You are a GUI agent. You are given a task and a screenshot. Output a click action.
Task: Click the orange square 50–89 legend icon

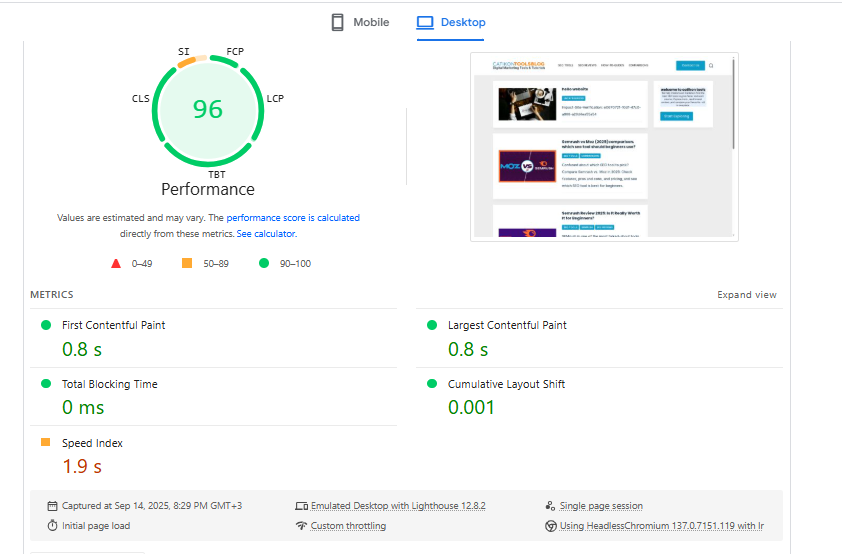[186, 264]
